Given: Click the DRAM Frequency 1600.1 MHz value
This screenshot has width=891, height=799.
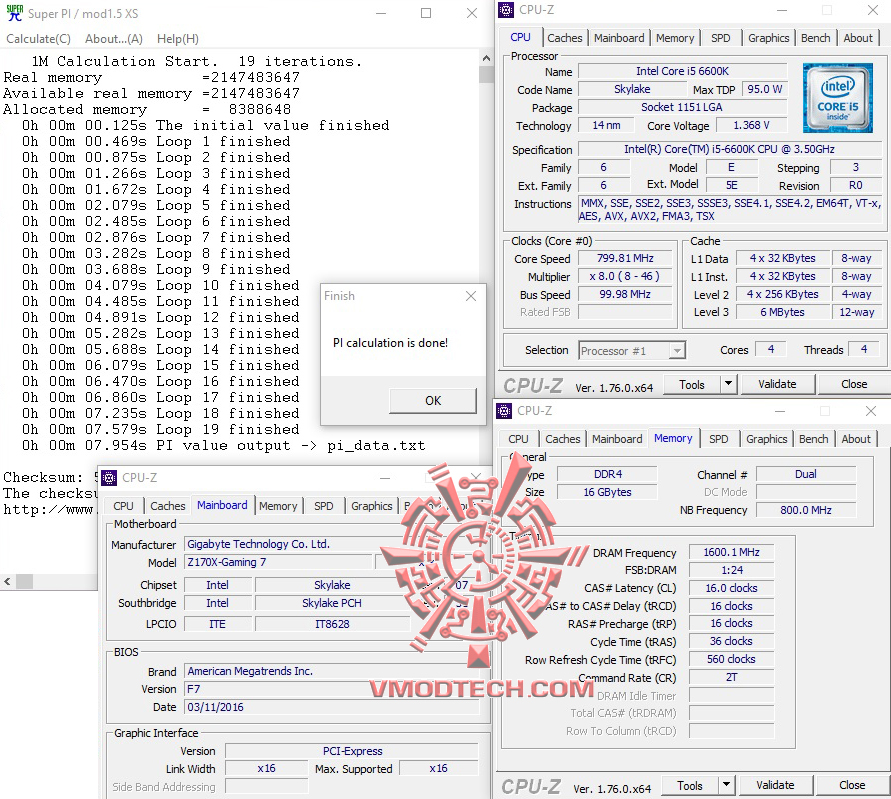Looking at the screenshot, I should click(x=731, y=552).
